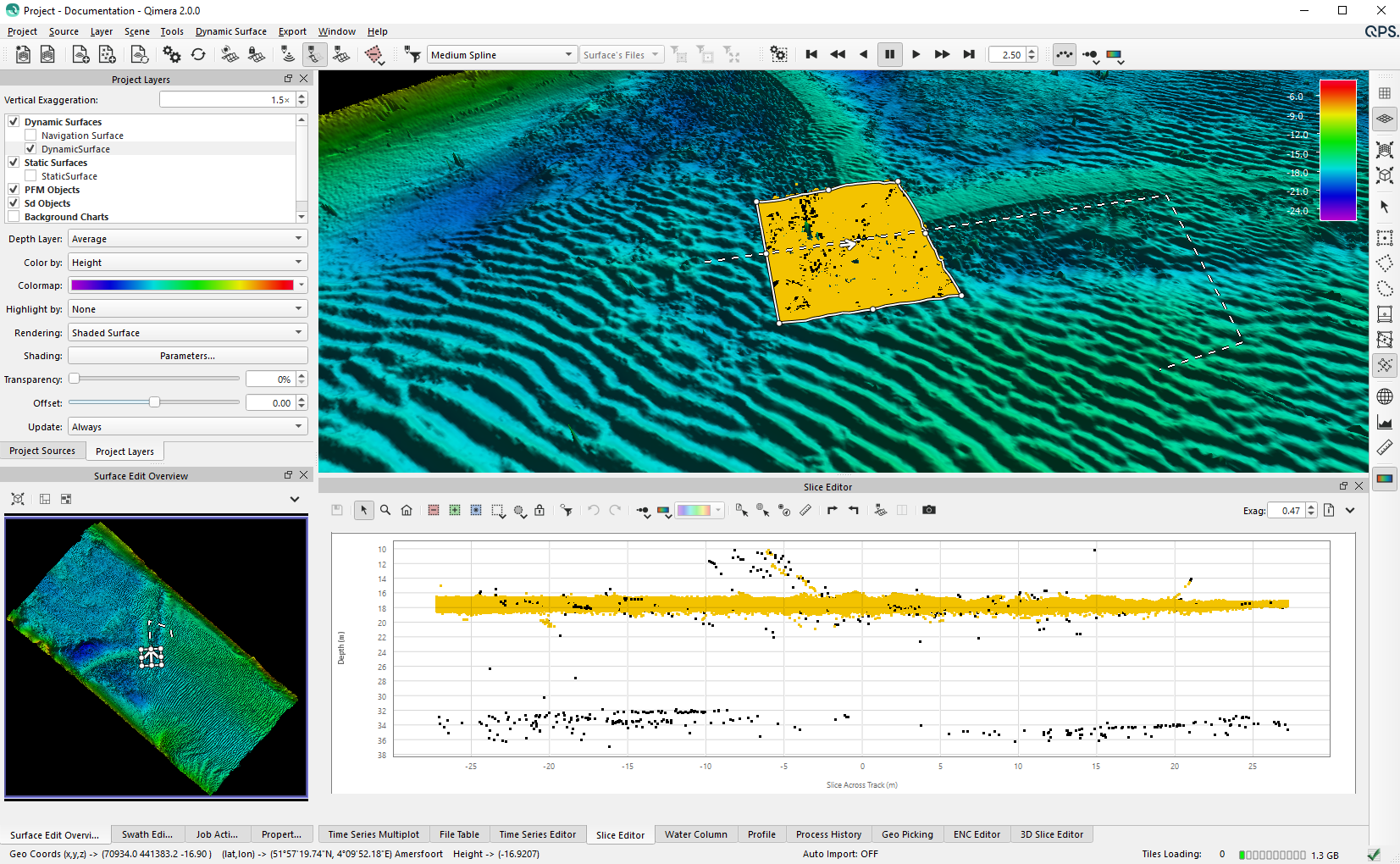Screen dimensions: 1400x864
Task: Click the lock icon in Slice Editor toolbar
Action: click(540, 510)
